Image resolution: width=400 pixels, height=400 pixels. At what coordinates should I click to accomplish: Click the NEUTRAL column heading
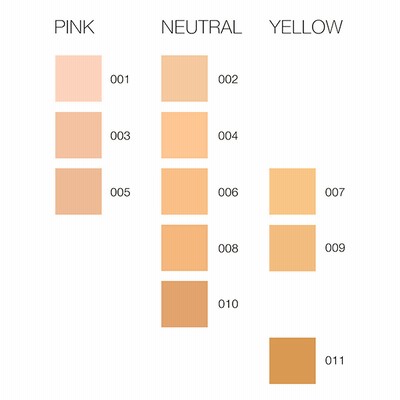click(x=201, y=27)
